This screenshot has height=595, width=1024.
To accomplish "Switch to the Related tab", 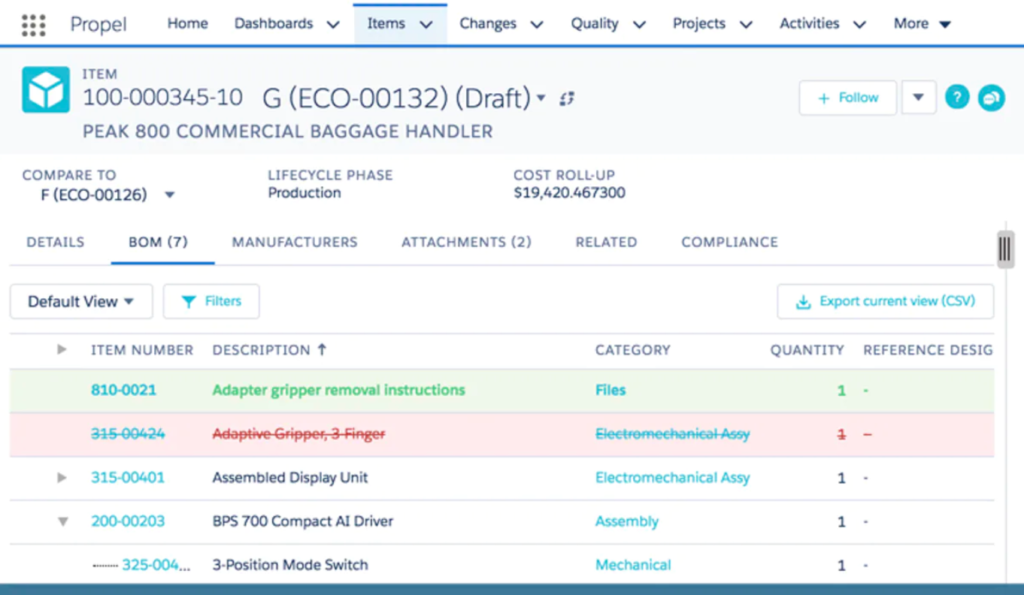I will click(x=606, y=242).
